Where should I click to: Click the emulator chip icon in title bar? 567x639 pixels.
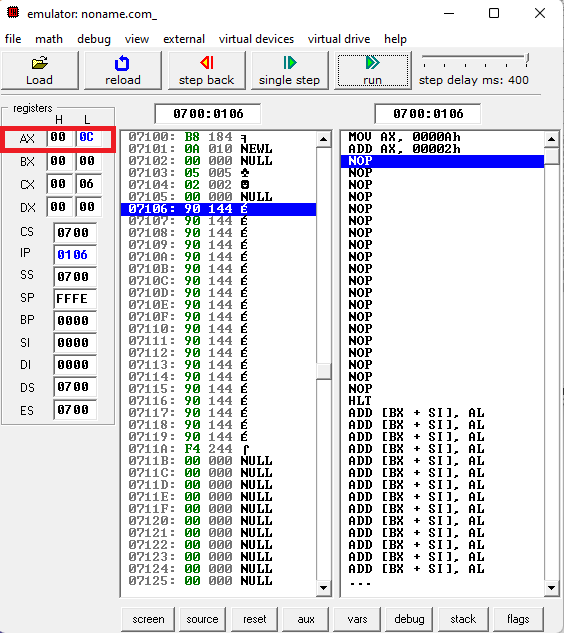(13, 12)
